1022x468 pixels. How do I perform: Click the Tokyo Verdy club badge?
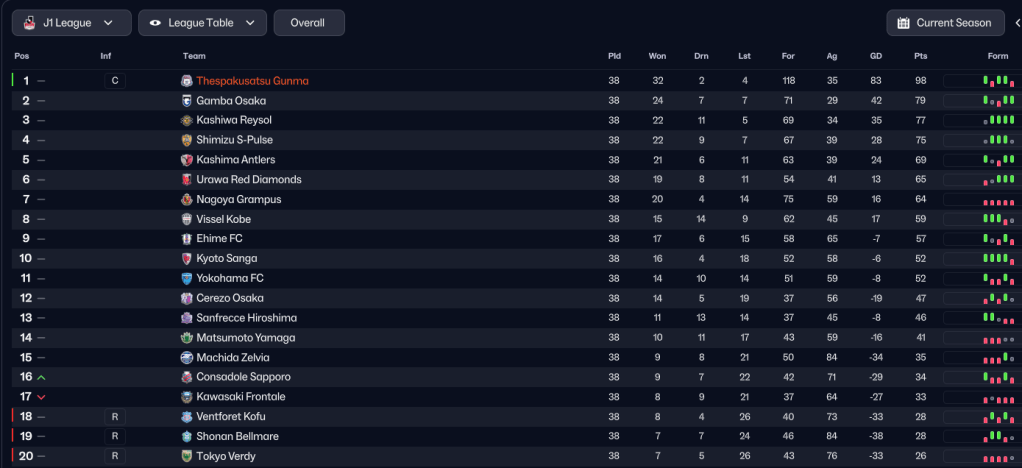tap(187, 456)
